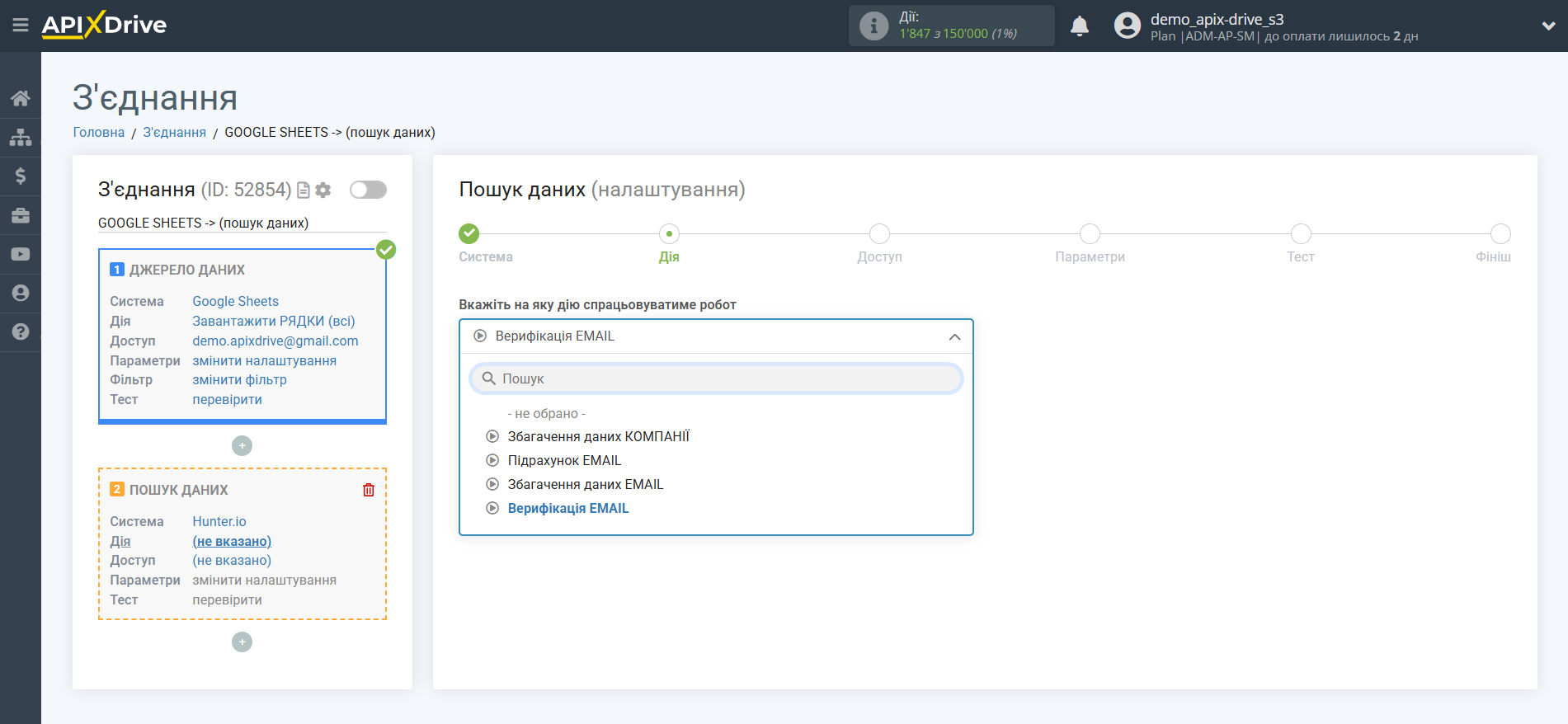
Task: Open the Головна breadcrumb link
Action: coord(99,132)
